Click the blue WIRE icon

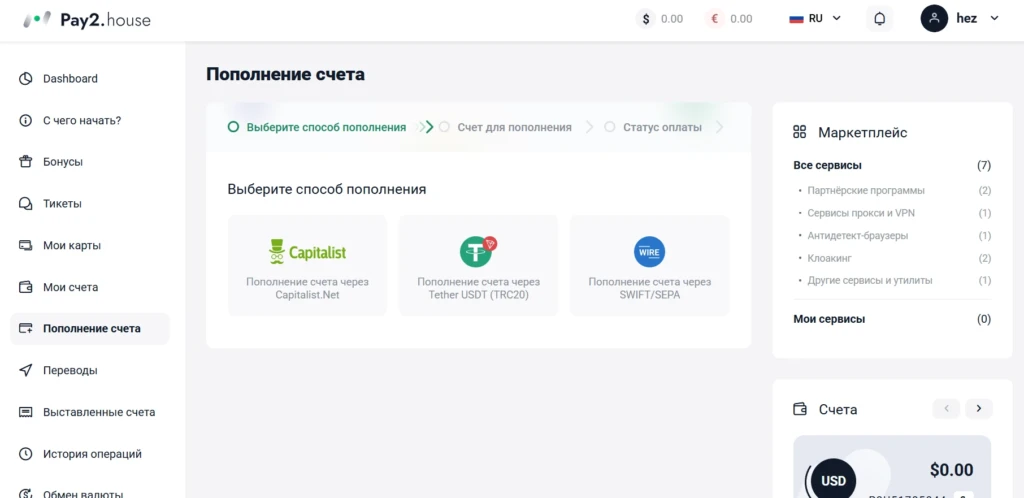(x=649, y=252)
